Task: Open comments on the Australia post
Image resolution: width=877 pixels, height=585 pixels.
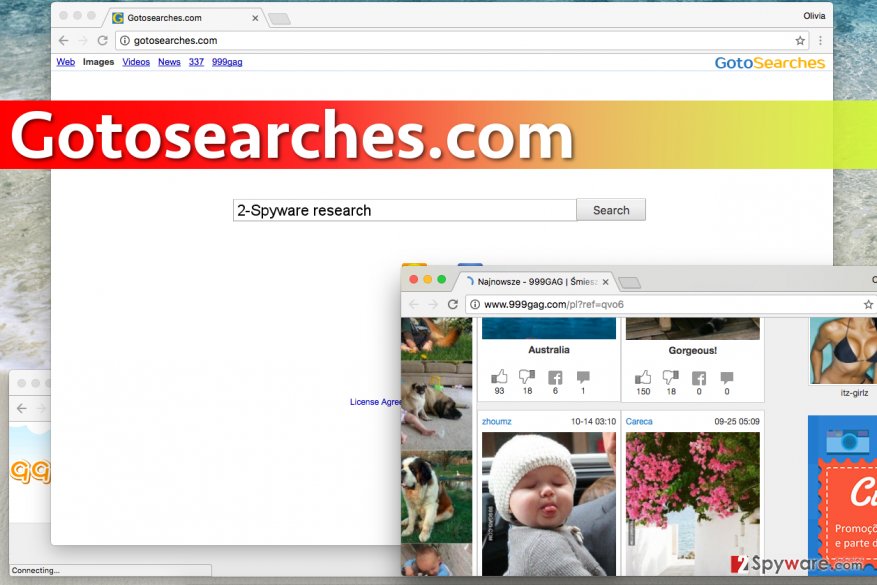Action: 583,377
